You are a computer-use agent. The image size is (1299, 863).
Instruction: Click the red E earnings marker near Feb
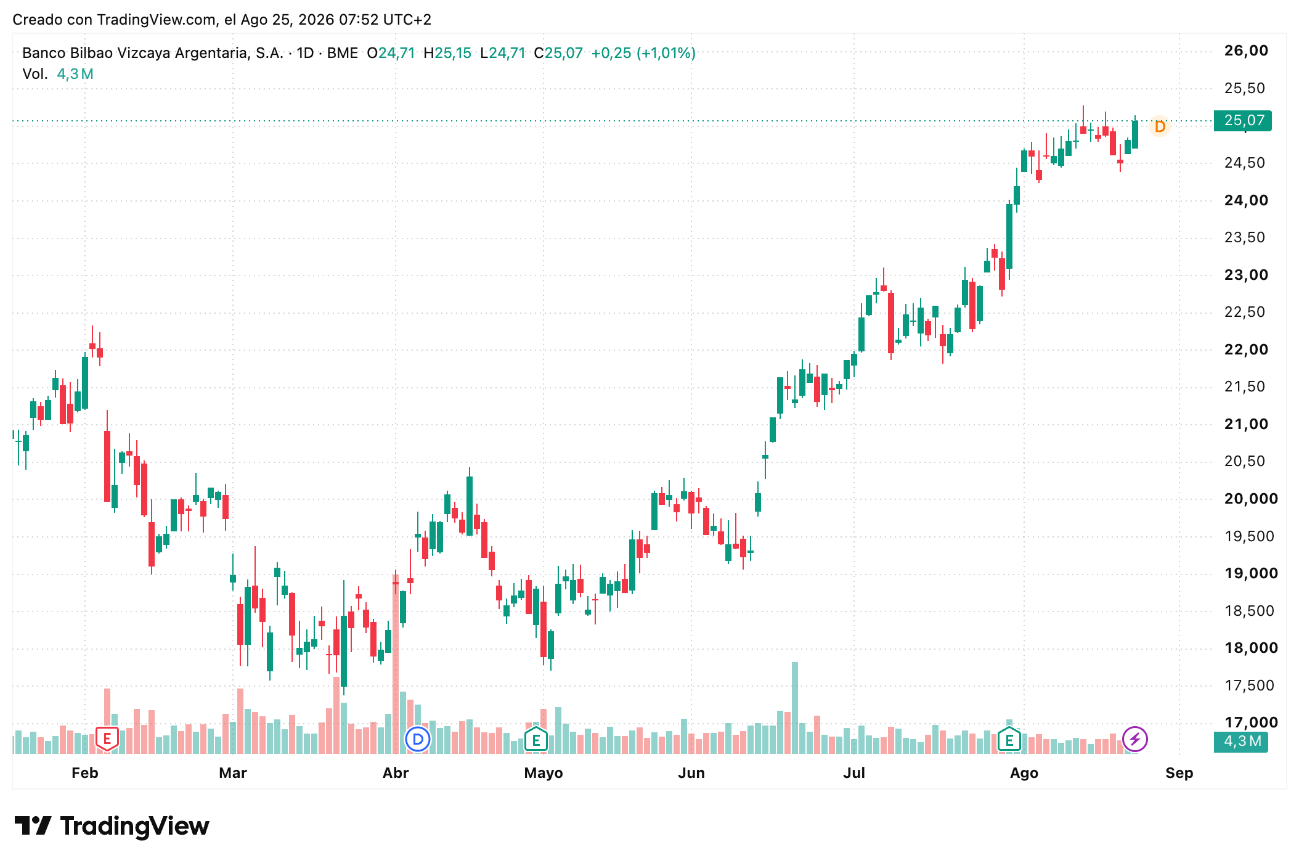[x=106, y=739]
